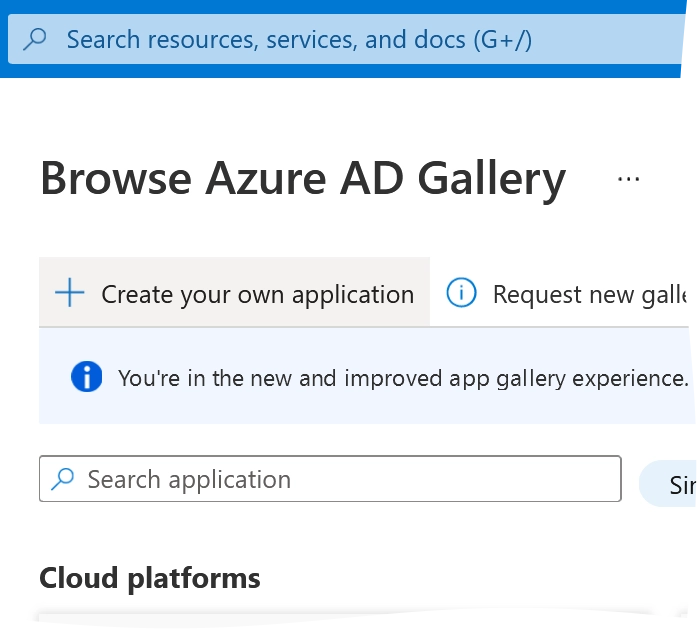Image resolution: width=697 pixels, height=629 pixels.
Task: Click the Cloud platforms section heading
Action: coord(150,578)
